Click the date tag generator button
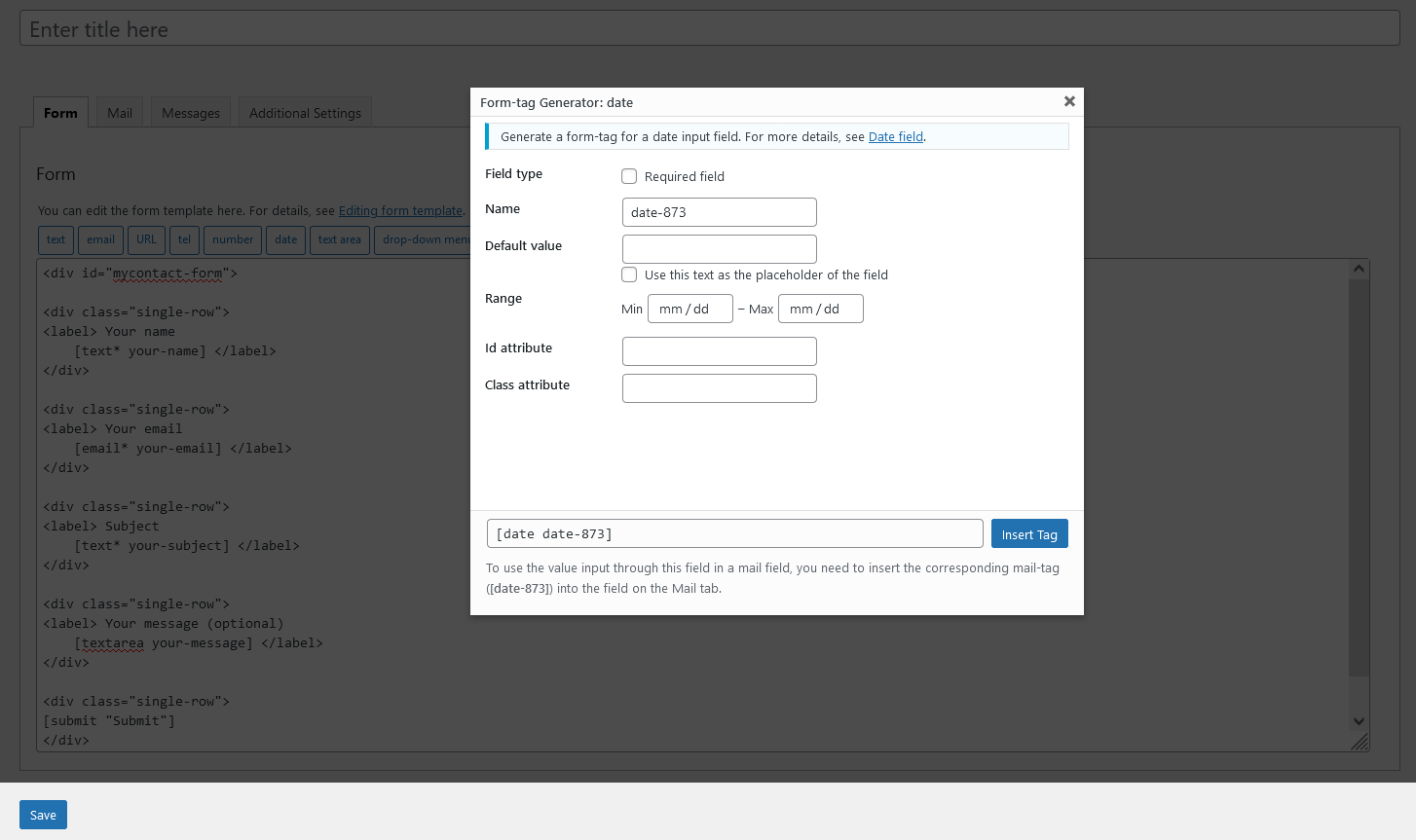1416x840 pixels. [286, 239]
